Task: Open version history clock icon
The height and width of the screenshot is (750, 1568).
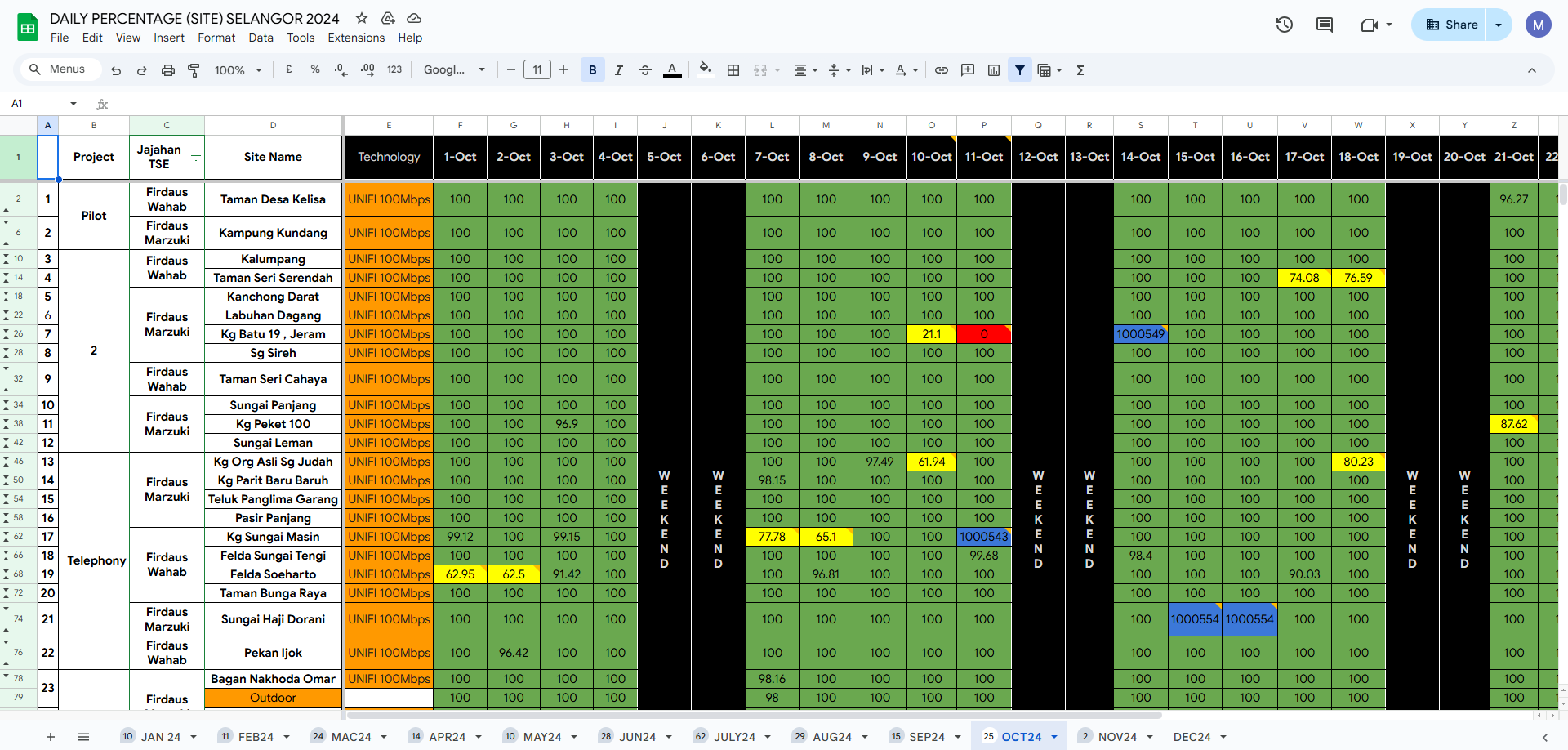Action: pyautogui.click(x=1284, y=25)
